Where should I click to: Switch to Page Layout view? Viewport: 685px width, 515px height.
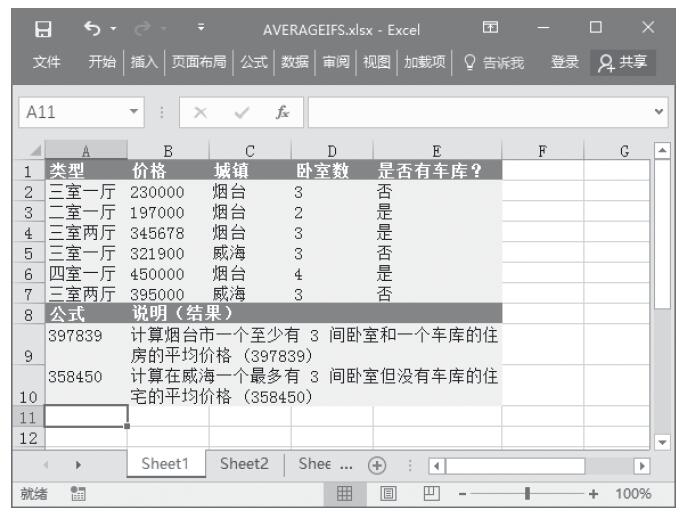(x=389, y=494)
